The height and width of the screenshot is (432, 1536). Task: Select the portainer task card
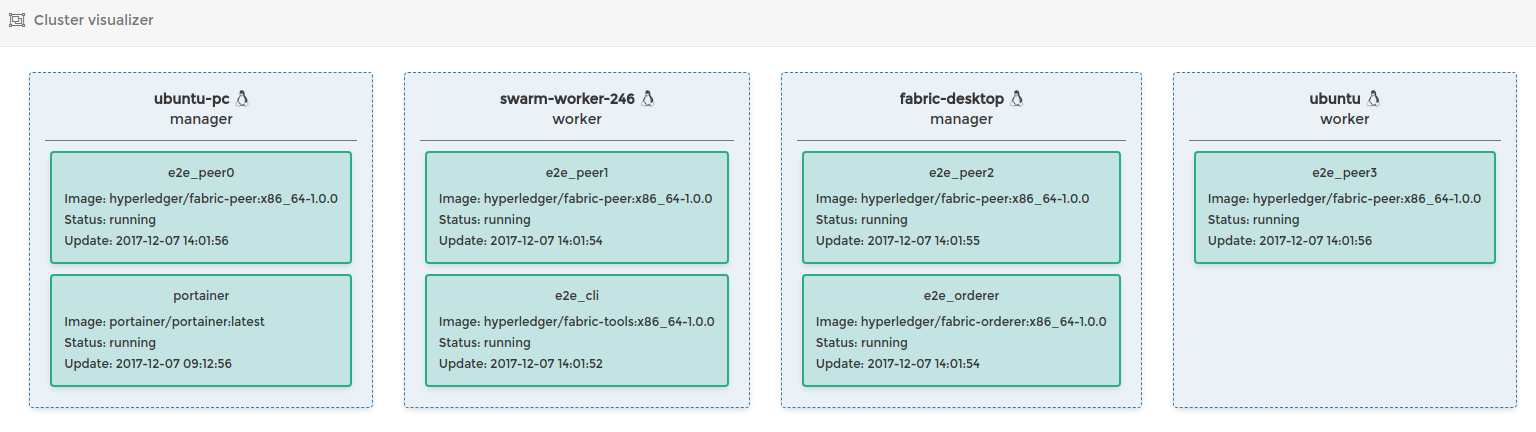point(201,330)
